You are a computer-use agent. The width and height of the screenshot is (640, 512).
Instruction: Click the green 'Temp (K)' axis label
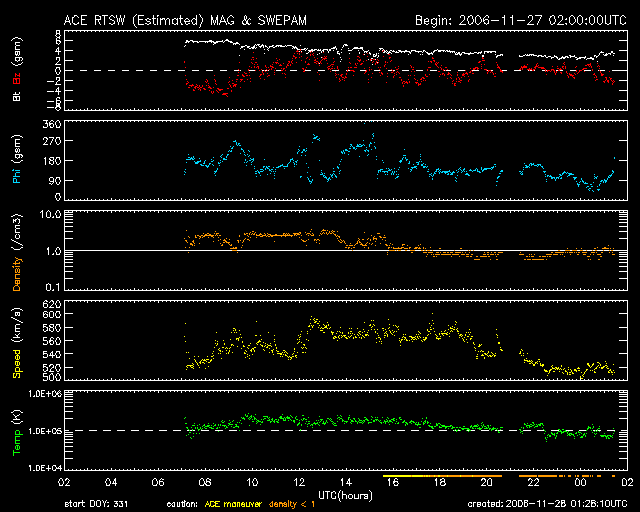17,432
